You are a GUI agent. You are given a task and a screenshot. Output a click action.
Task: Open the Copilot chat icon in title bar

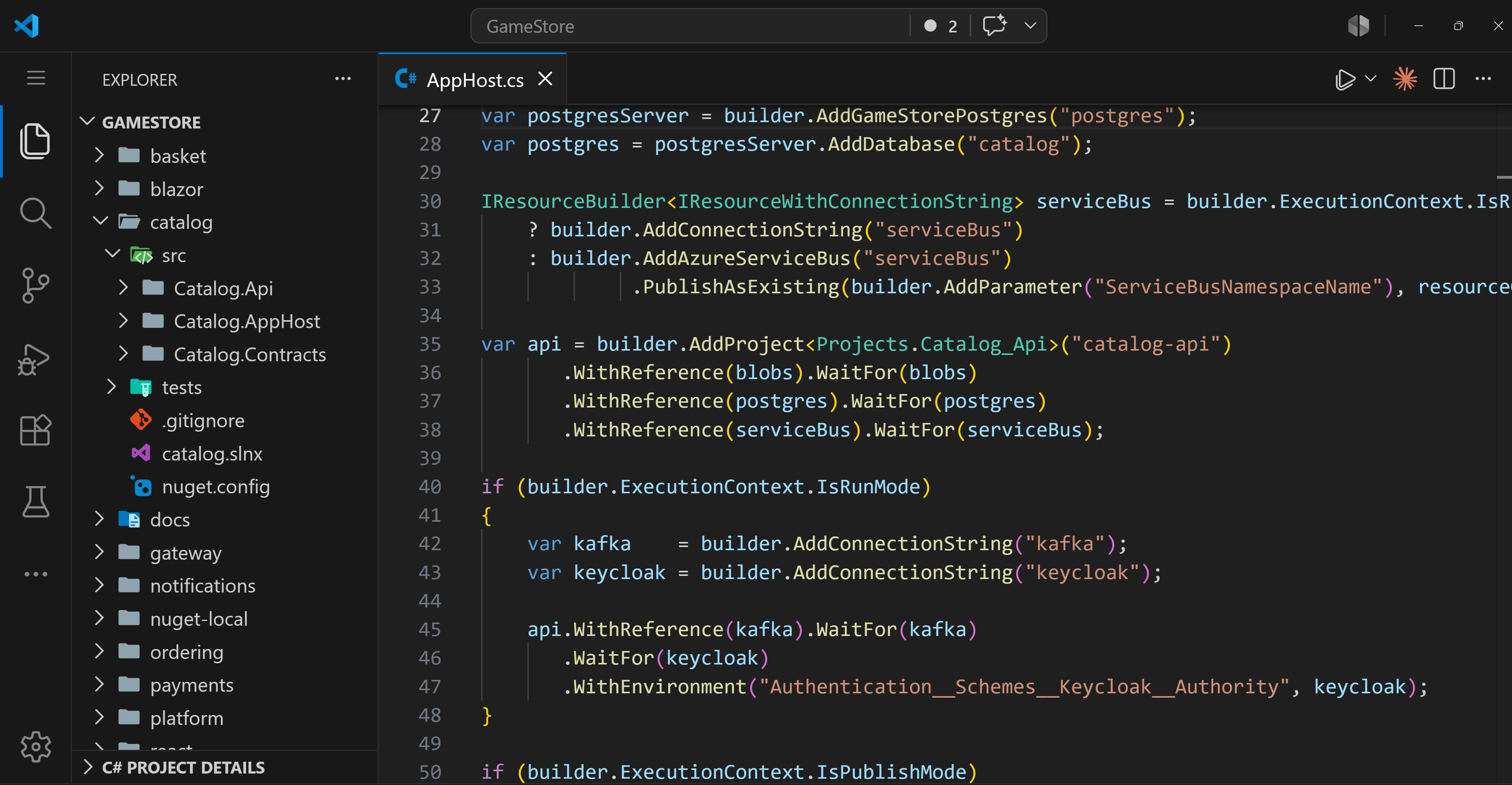pyautogui.click(x=994, y=26)
